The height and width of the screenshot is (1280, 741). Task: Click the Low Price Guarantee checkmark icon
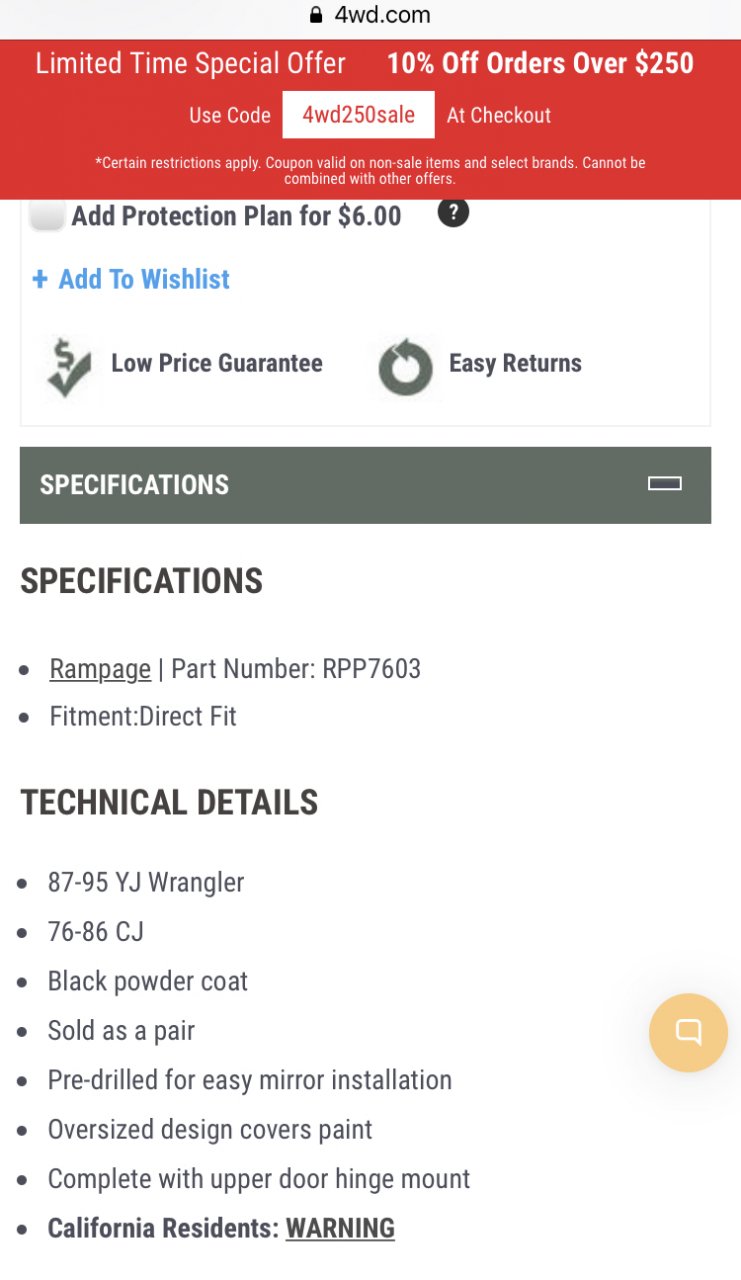[x=68, y=368]
